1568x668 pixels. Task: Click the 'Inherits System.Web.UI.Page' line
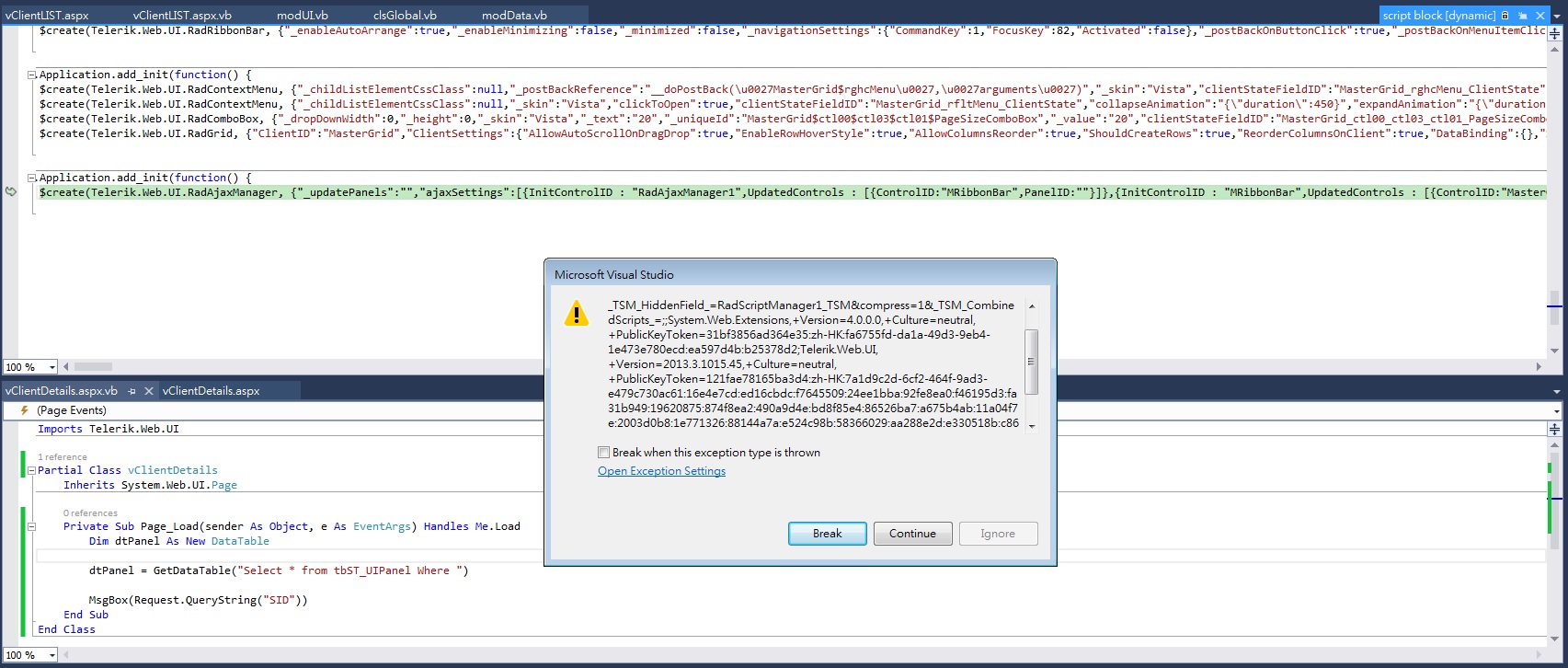(150, 485)
